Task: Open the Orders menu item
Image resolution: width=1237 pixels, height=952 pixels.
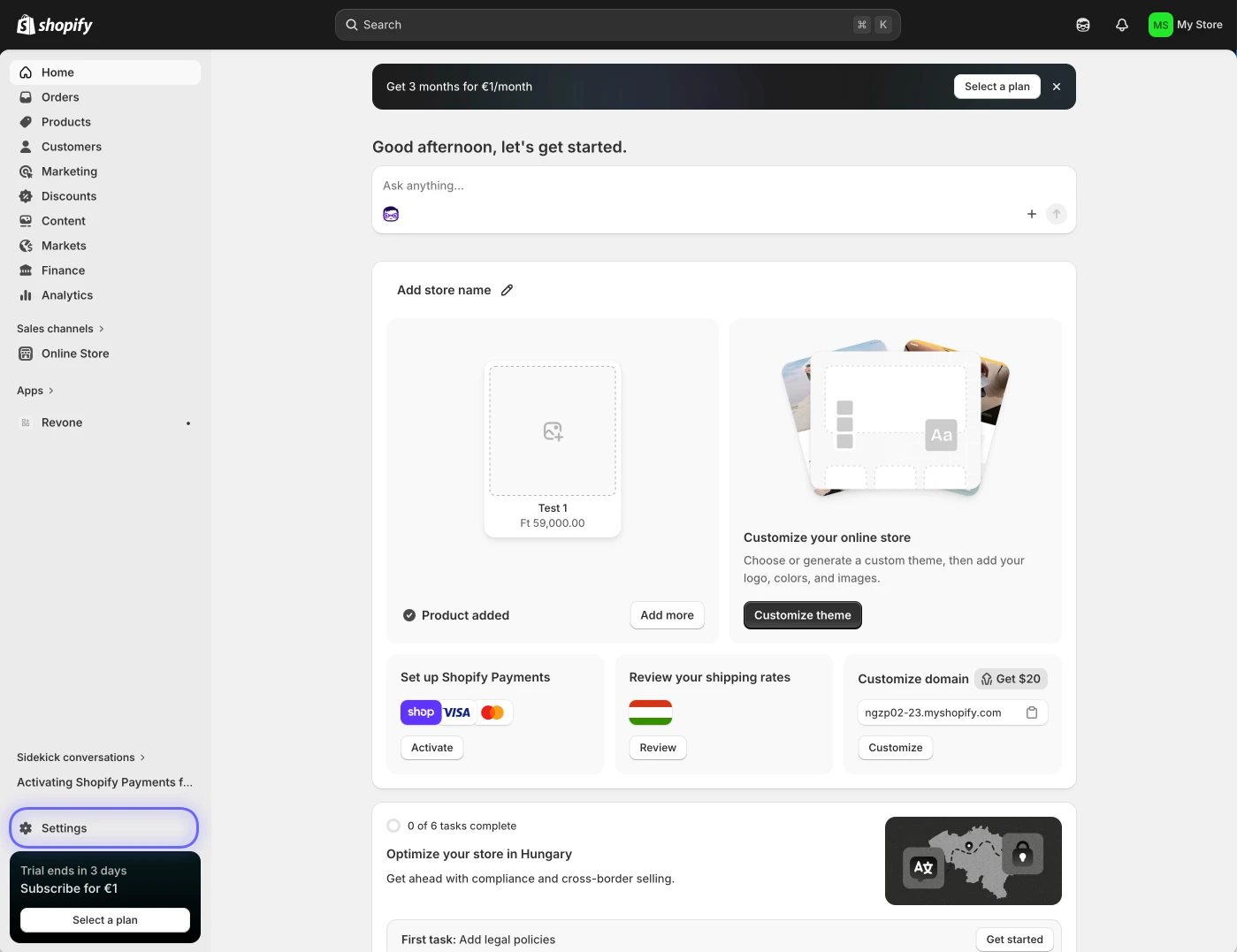Action: point(105,97)
